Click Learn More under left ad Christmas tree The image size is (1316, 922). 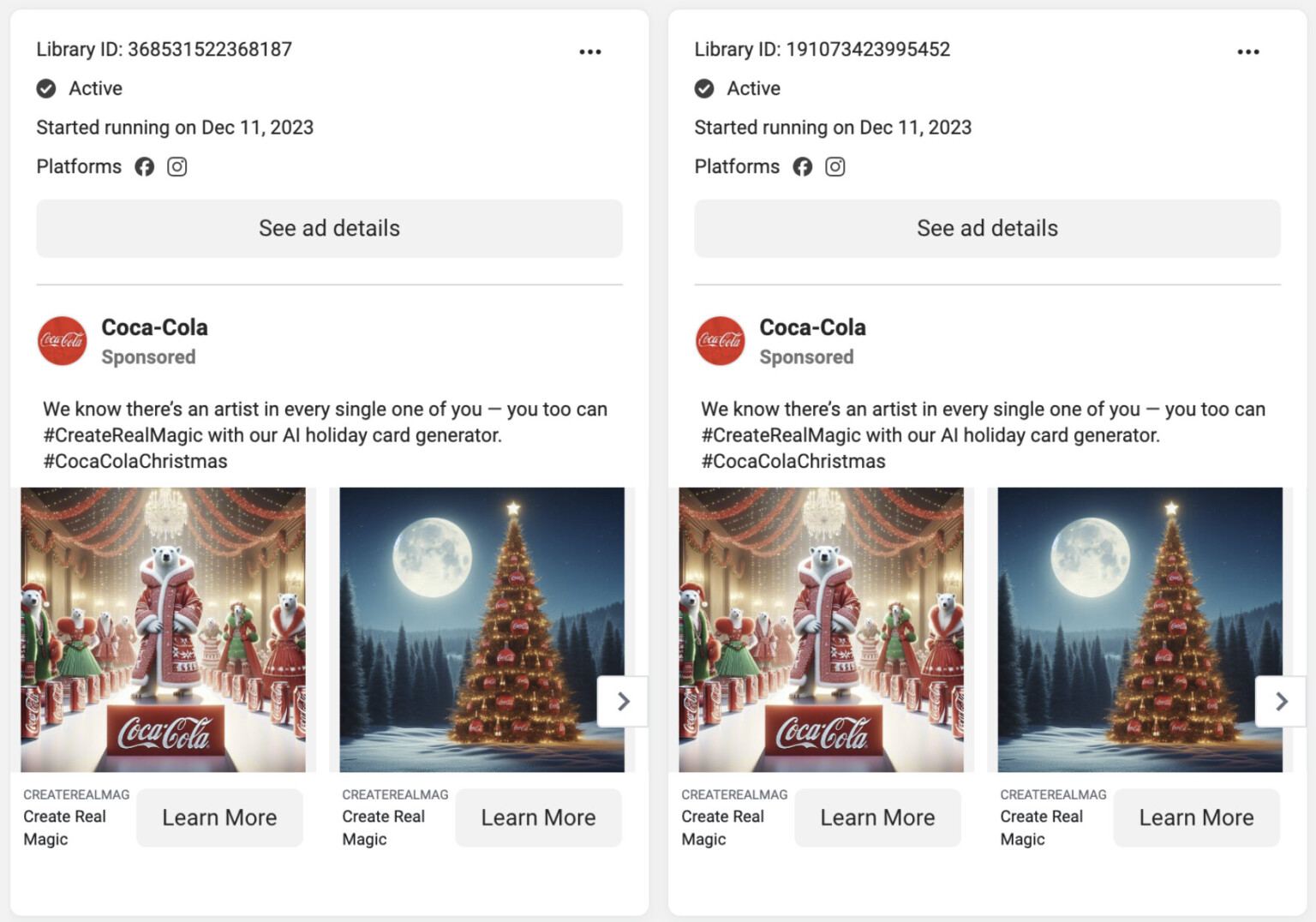[538, 818]
